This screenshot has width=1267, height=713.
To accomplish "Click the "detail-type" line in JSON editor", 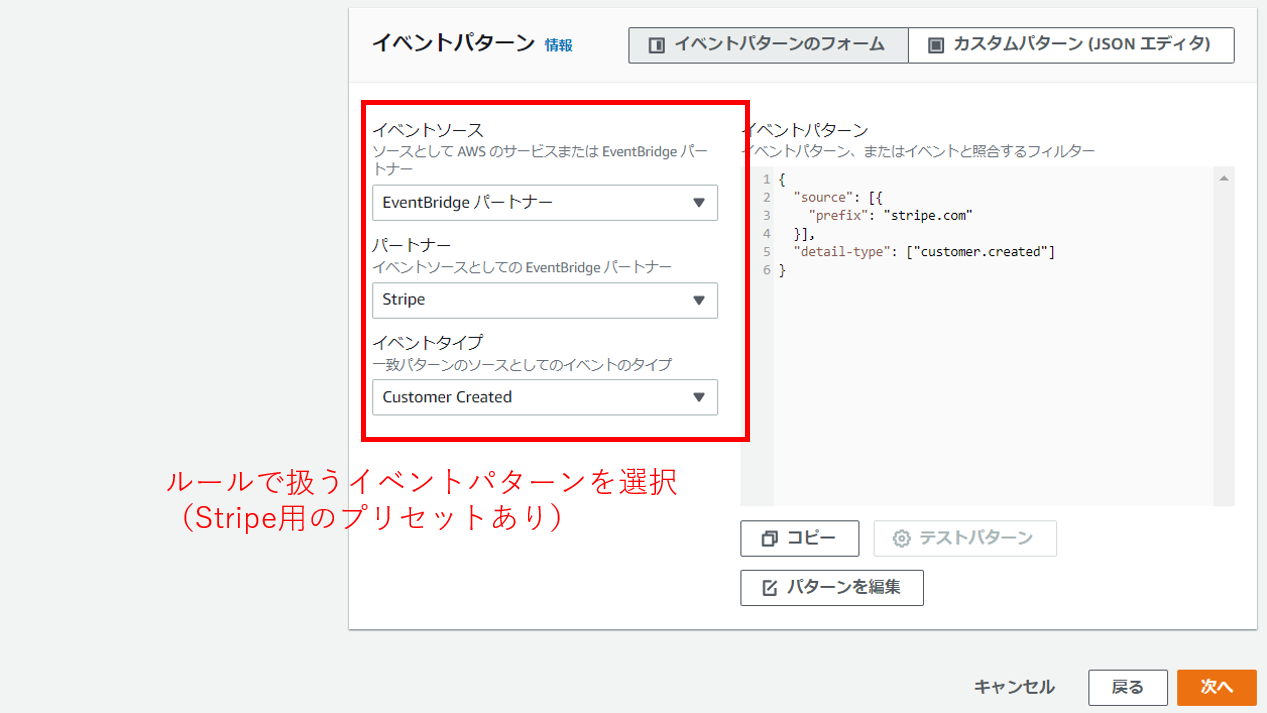I will click(x=924, y=252).
